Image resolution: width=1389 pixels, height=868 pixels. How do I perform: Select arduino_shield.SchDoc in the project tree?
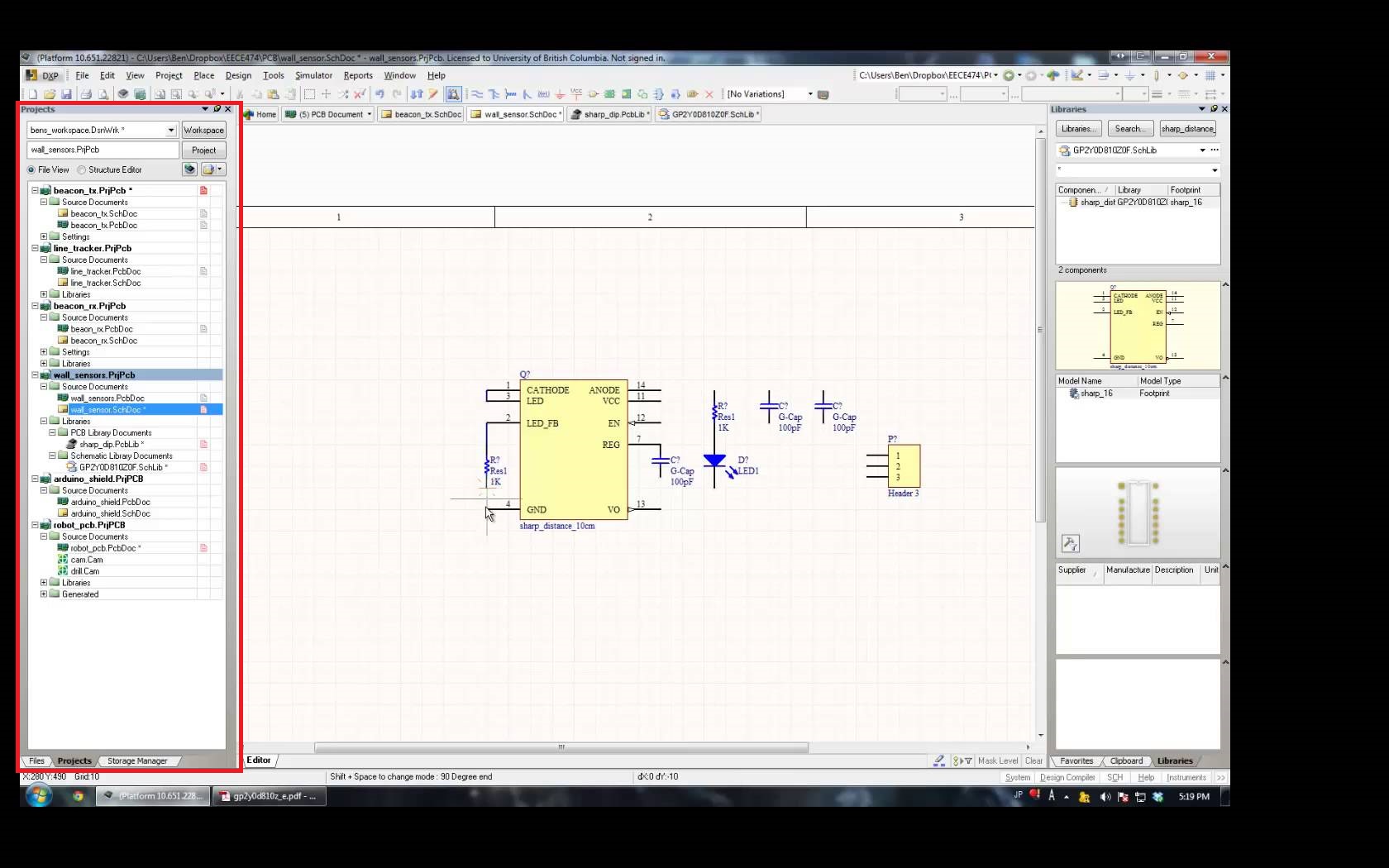click(x=110, y=513)
